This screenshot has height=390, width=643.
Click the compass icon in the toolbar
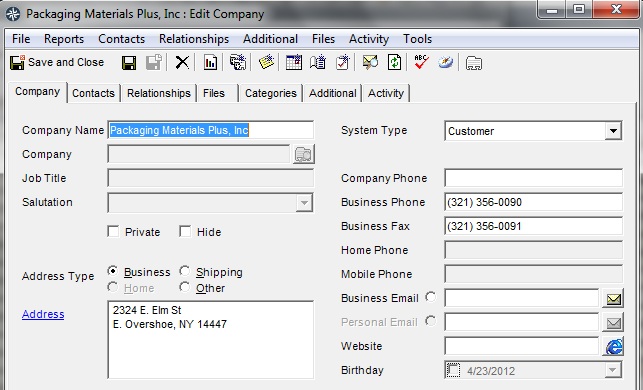(x=445, y=63)
